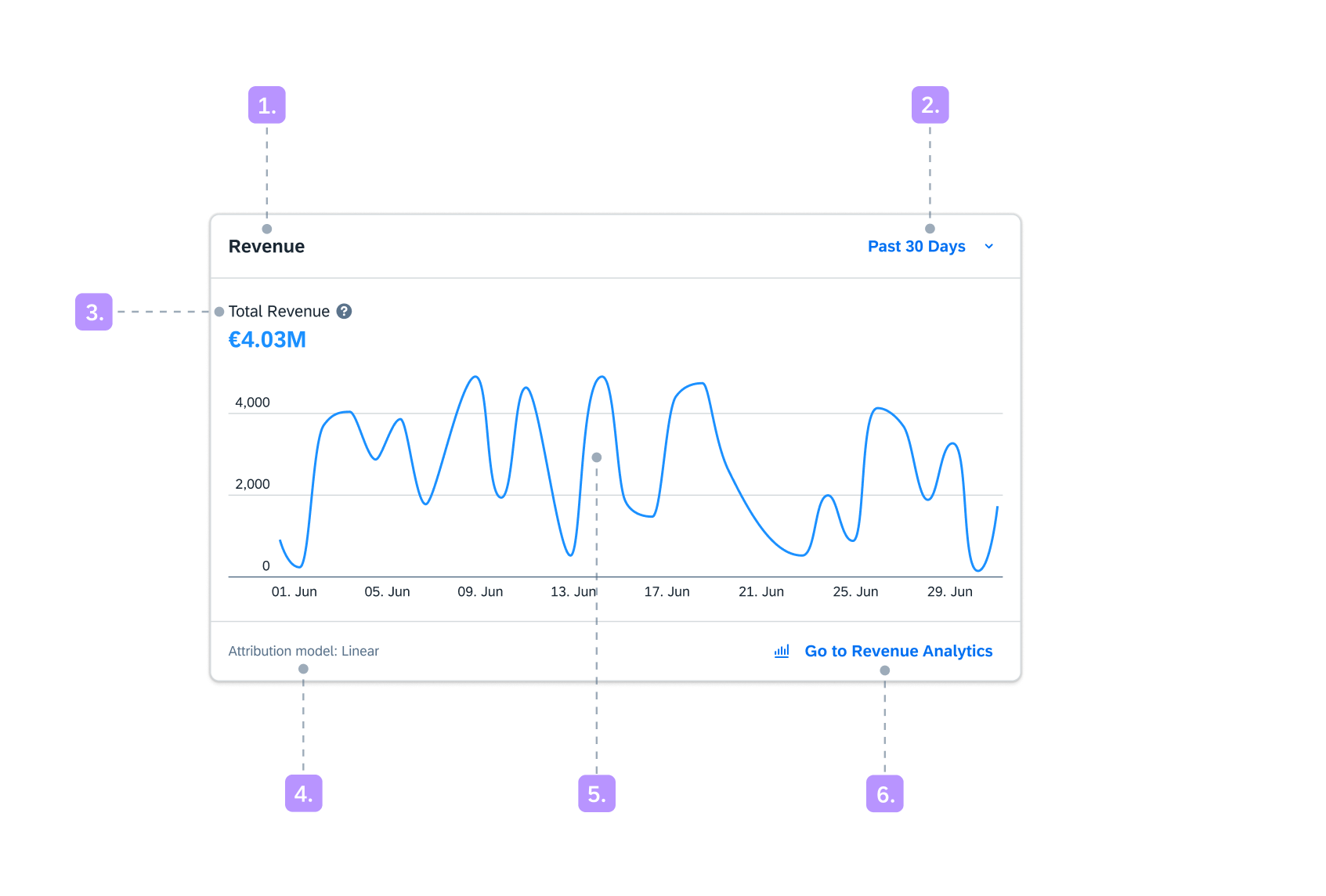Click the €4.03M total revenue value
The image size is (1326, 896).
pyautogui.click(x=268, y=339)
